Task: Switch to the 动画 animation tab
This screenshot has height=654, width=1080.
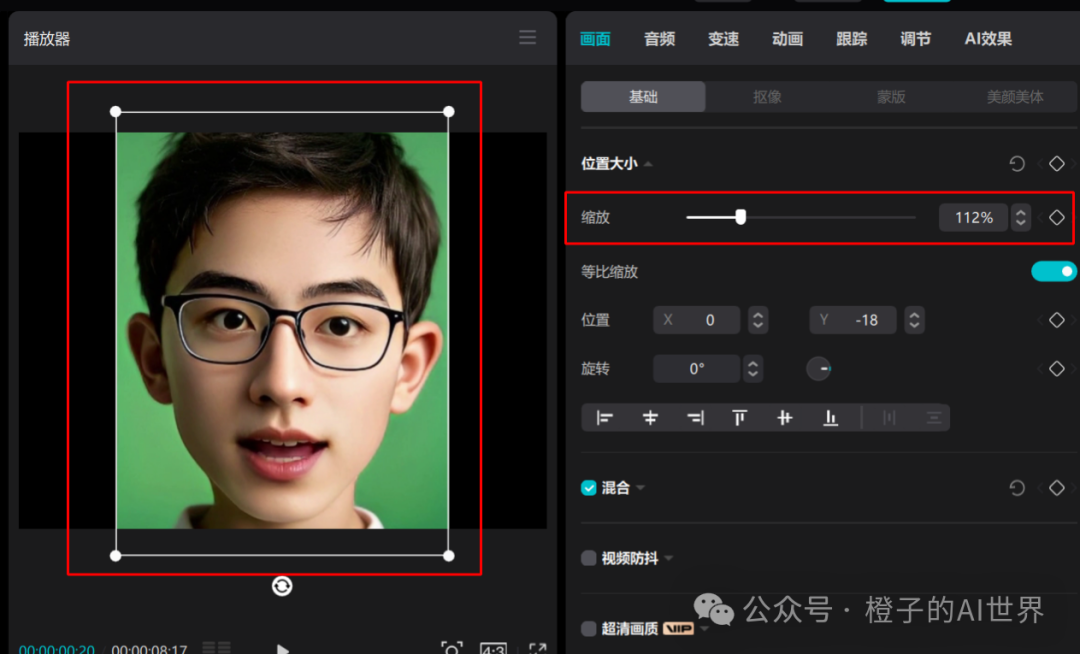Action: 787,39
